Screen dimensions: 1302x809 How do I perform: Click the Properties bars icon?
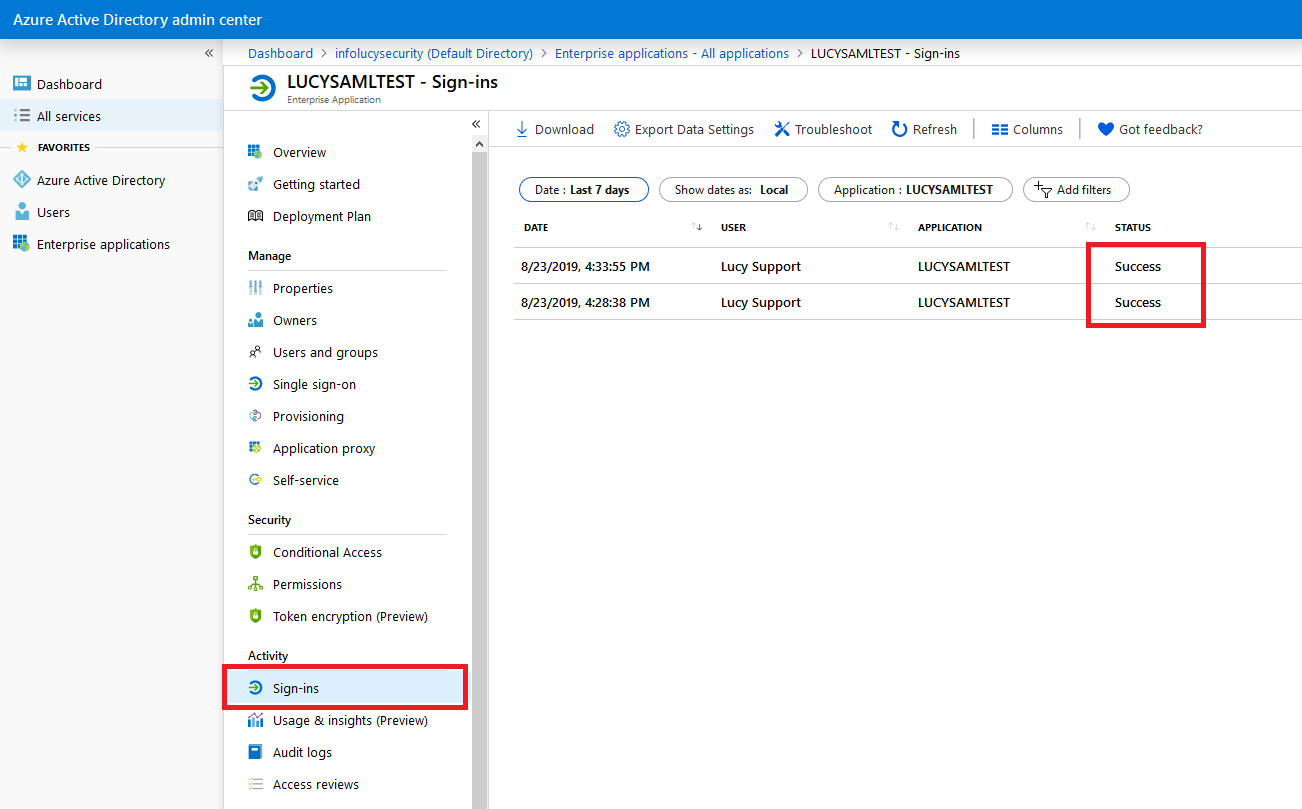pyautogui.click(x=255, y=288)
